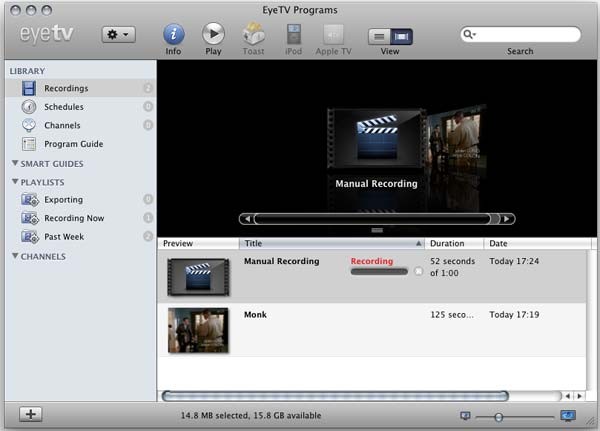Click the Play toolbar button
Image resolution: width=600 pixels, height=431 pixels.
tap(213, 34)
